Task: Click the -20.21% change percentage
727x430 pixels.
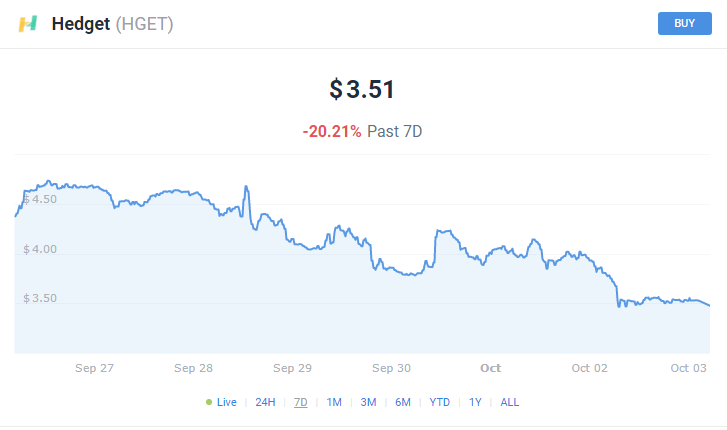Action: tap(331, 131)
